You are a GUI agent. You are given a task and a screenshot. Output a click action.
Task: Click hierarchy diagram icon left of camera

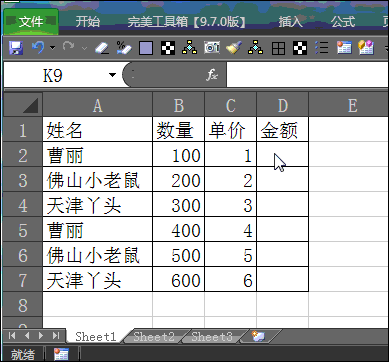coord(189,48)
